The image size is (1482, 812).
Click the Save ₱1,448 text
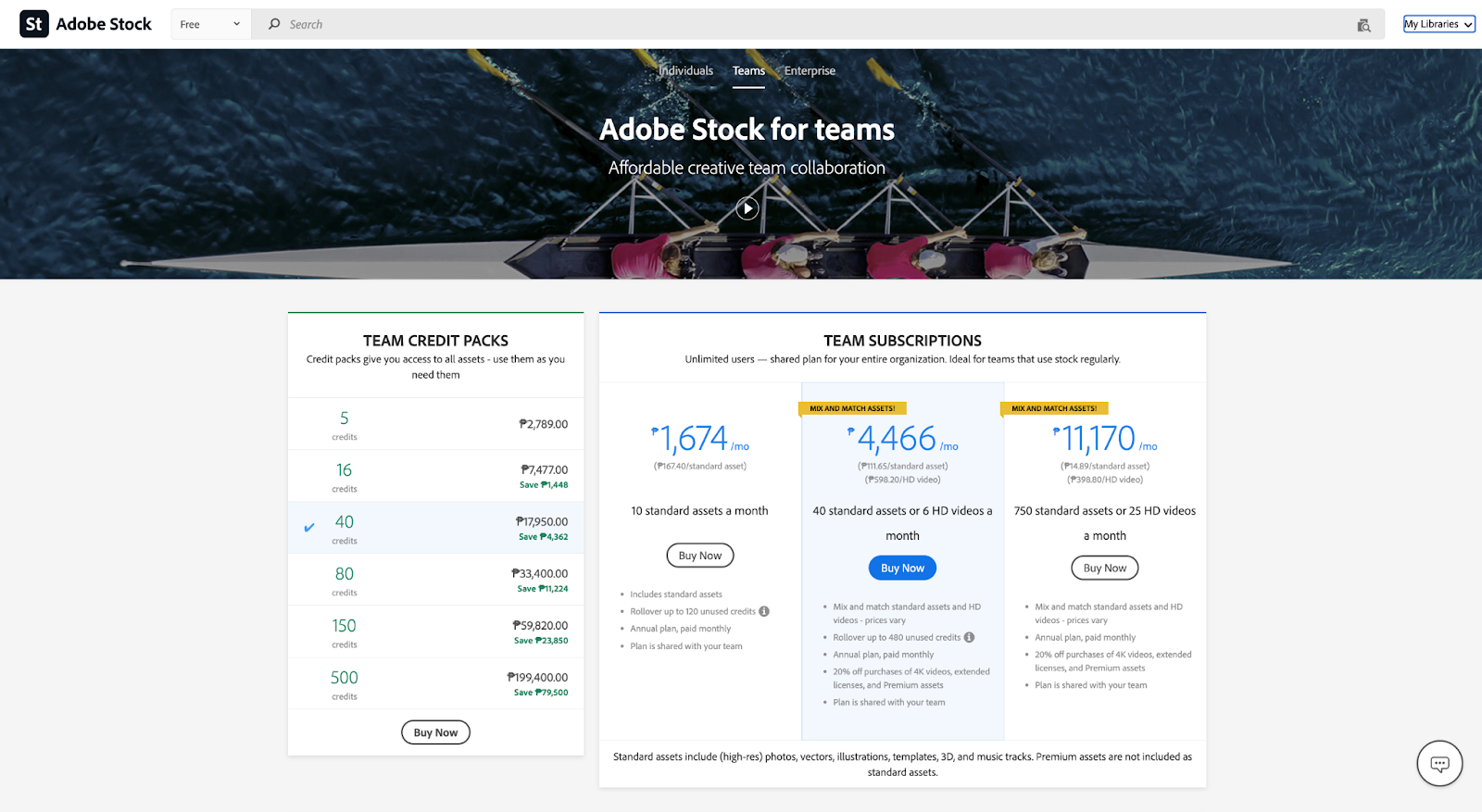pyautogui.click(x=544, y=485)
